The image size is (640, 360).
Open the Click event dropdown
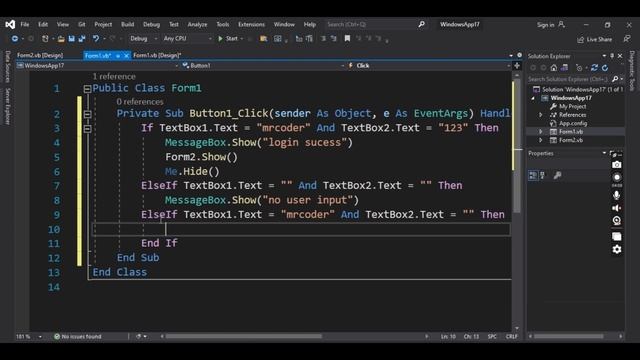coord(429,66)
